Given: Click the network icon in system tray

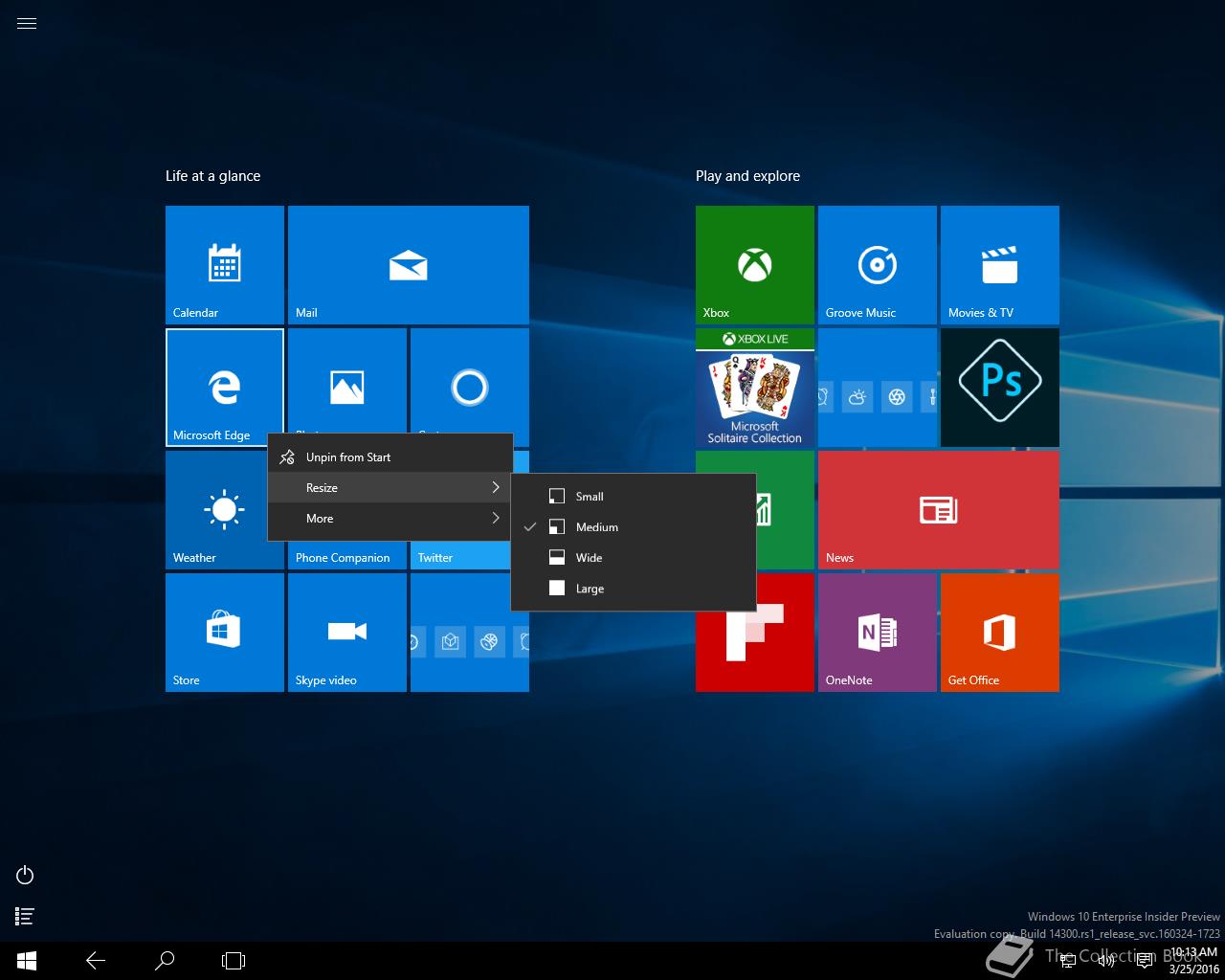Looking at the screenshot, I should point(1068,962).
